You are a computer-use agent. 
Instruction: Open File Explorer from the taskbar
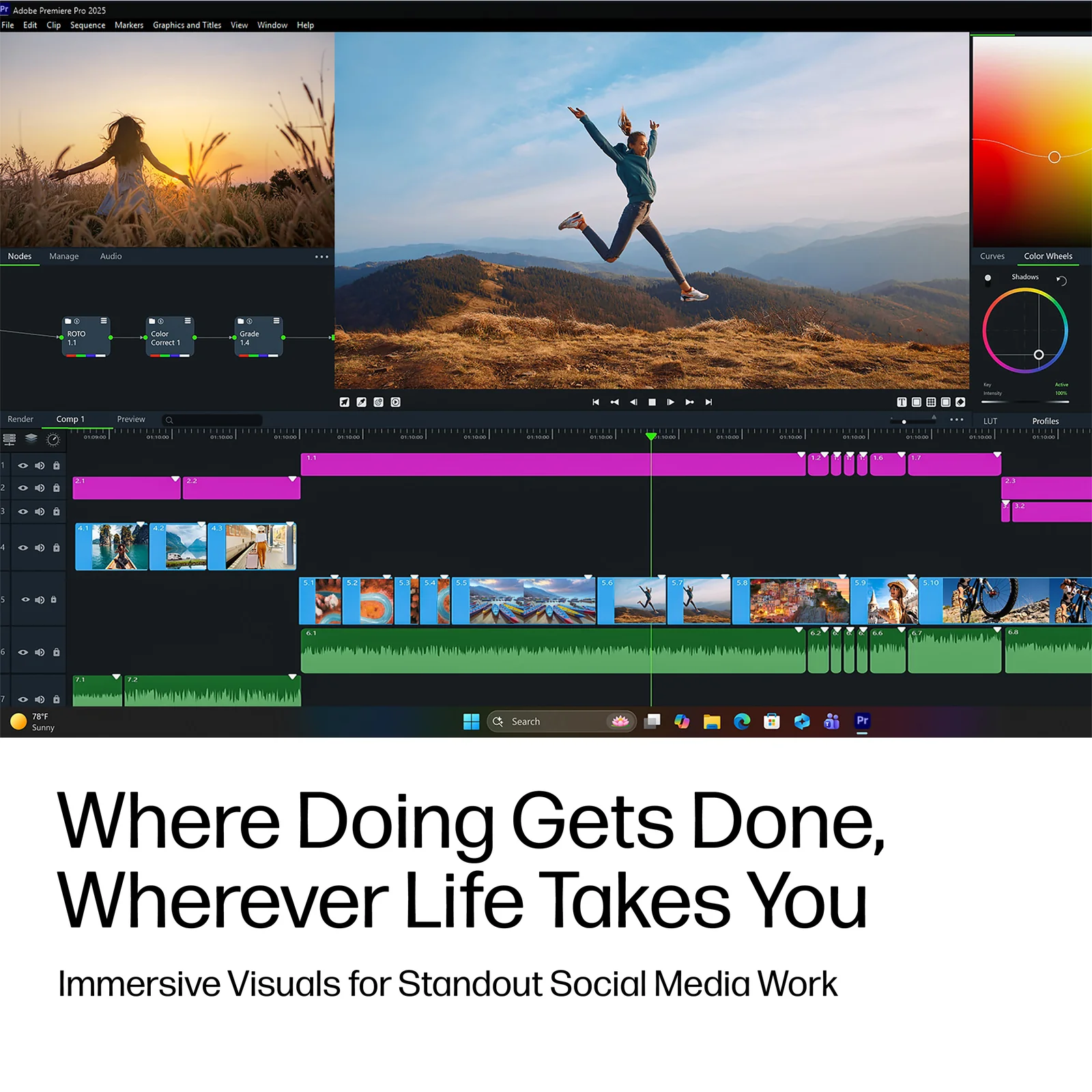712,721
